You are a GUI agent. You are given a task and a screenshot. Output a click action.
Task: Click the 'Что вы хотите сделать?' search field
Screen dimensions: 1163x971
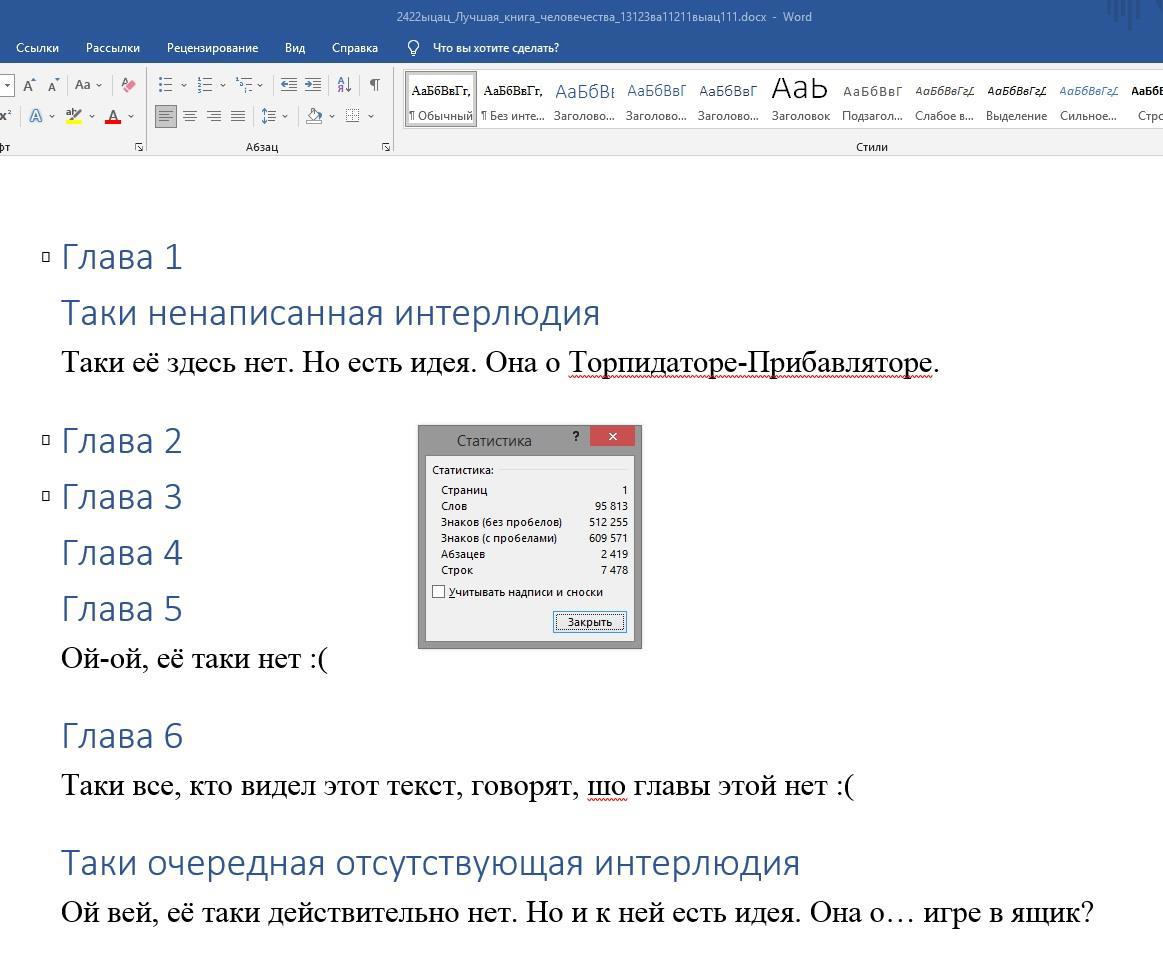pos(495,47)
